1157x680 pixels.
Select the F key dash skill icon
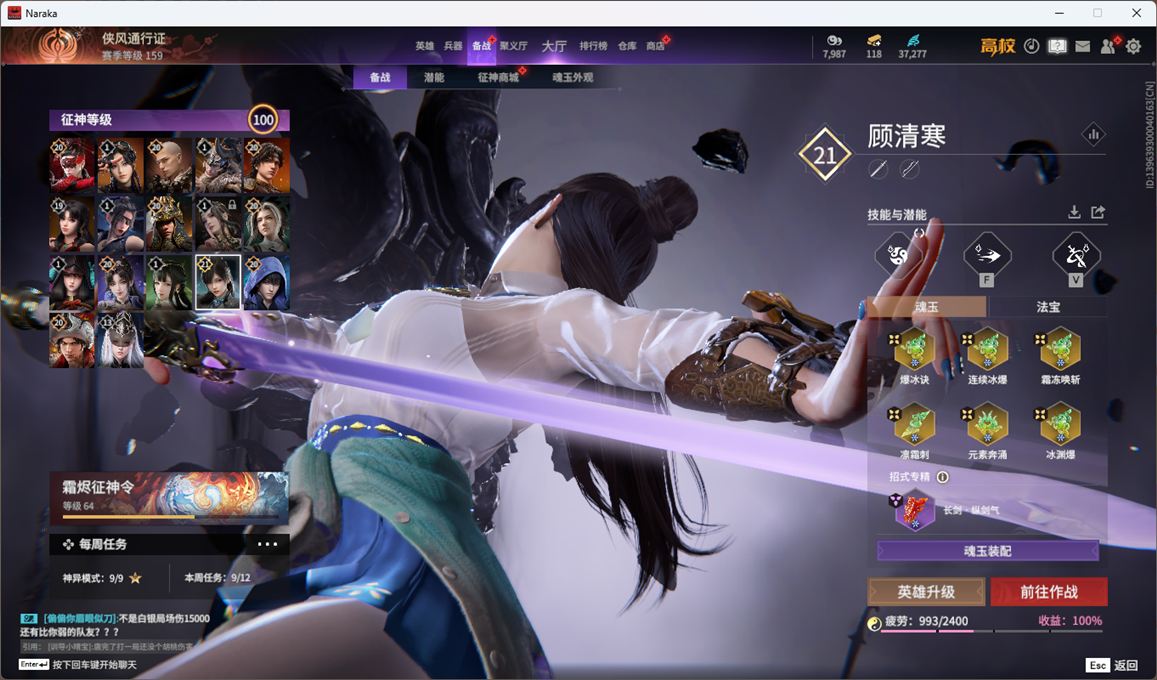tap(987, 256)
